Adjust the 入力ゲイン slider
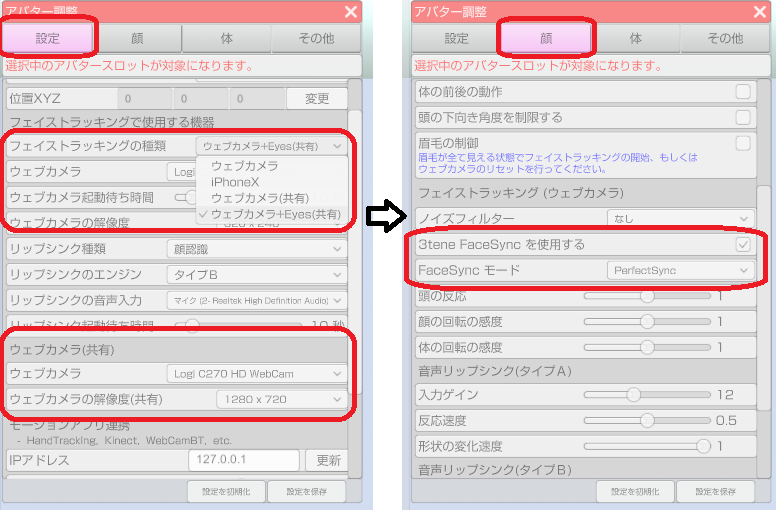 tap(647, 395)
